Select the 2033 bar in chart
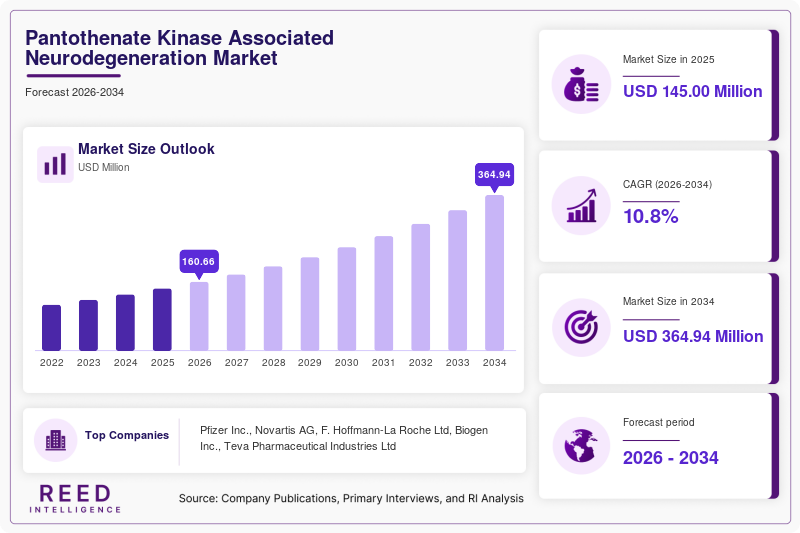Image resolution: width=800 pixels, height=533 pixels. [x=458, y=281]
